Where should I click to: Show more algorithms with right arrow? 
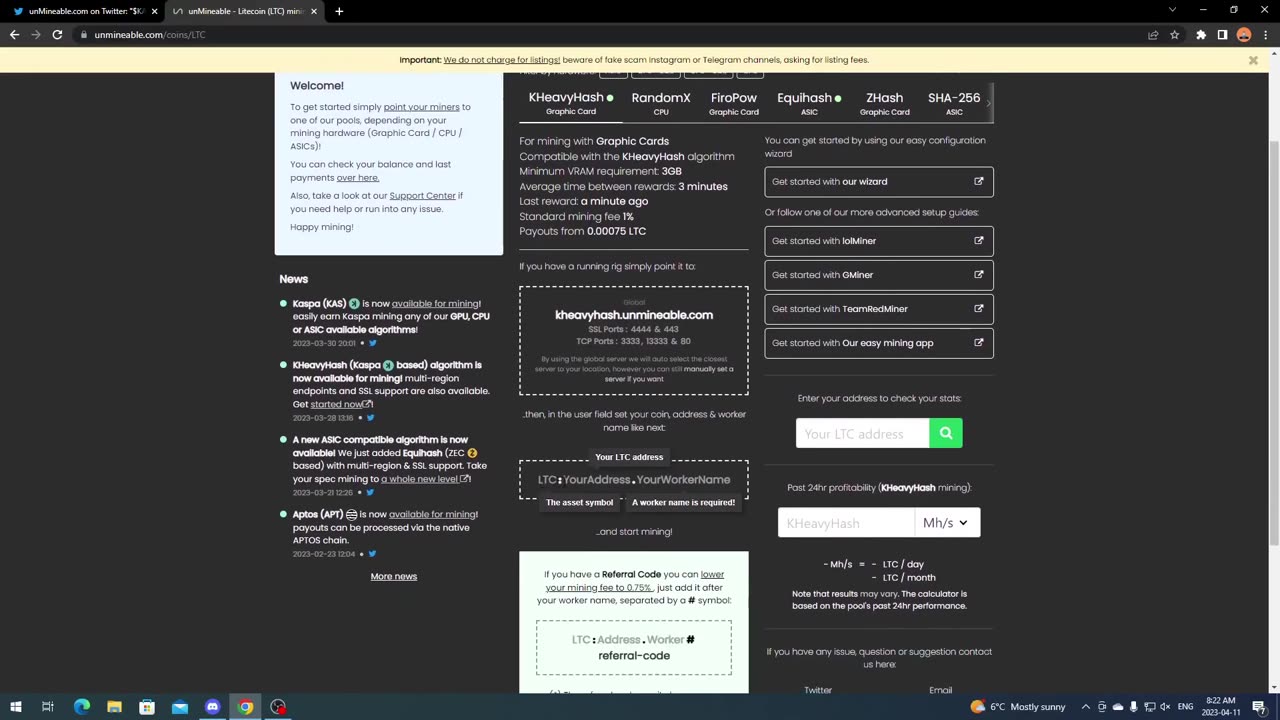pos(989,102)
